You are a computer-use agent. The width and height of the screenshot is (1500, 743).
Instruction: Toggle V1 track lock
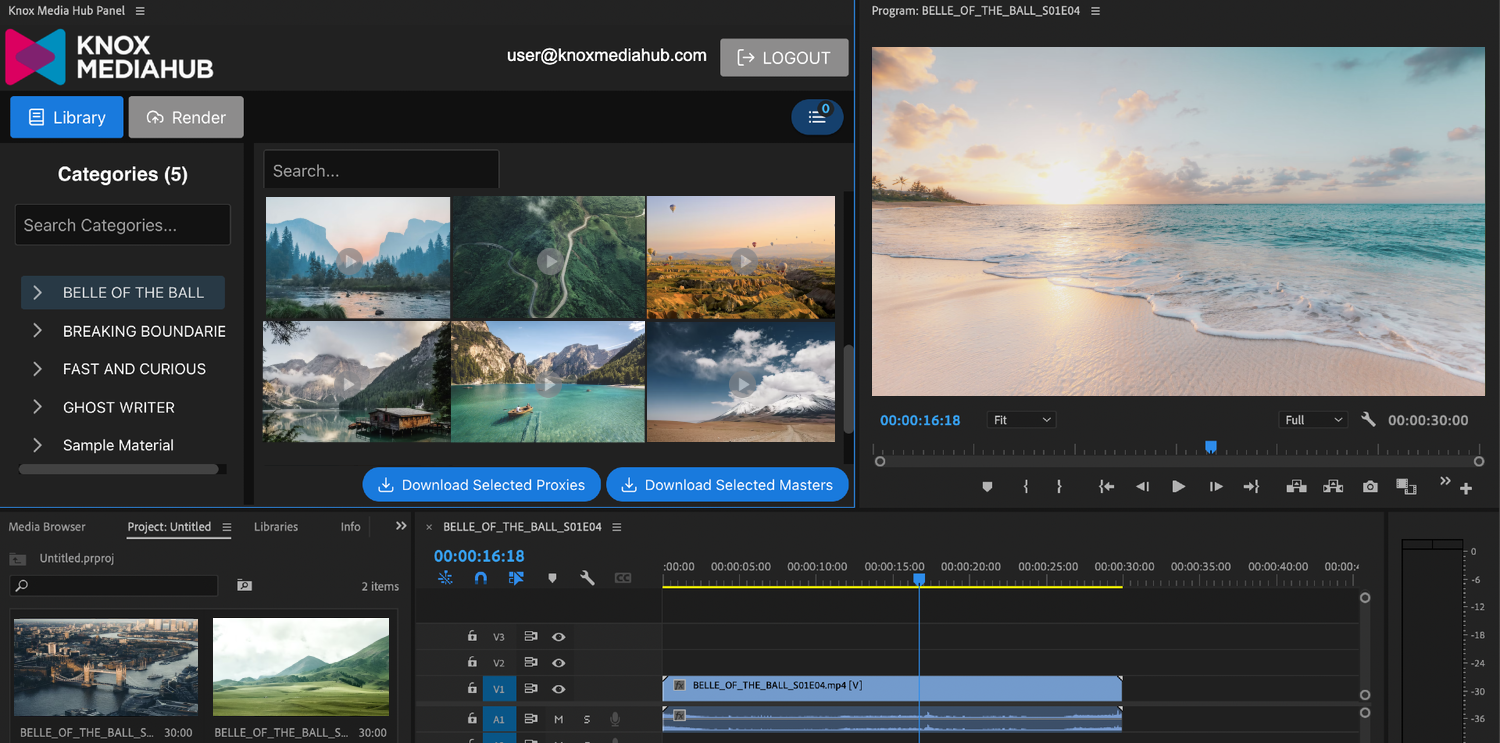[472, 688]
